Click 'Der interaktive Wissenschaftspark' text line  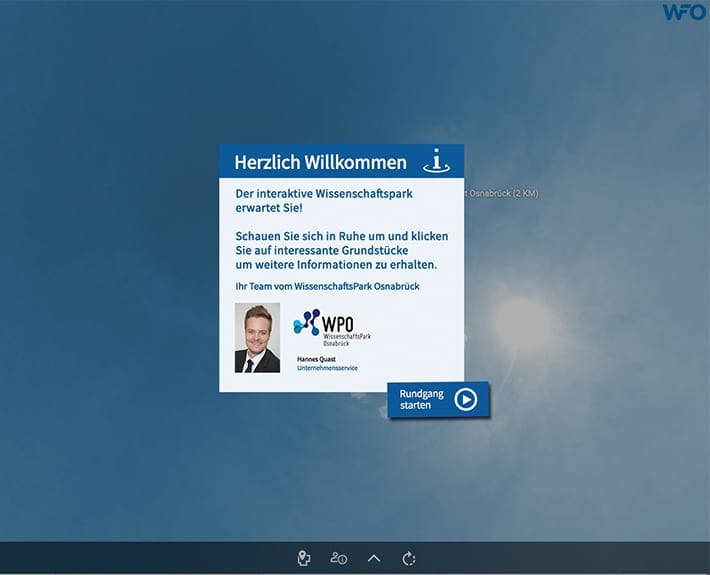point(324,193)
